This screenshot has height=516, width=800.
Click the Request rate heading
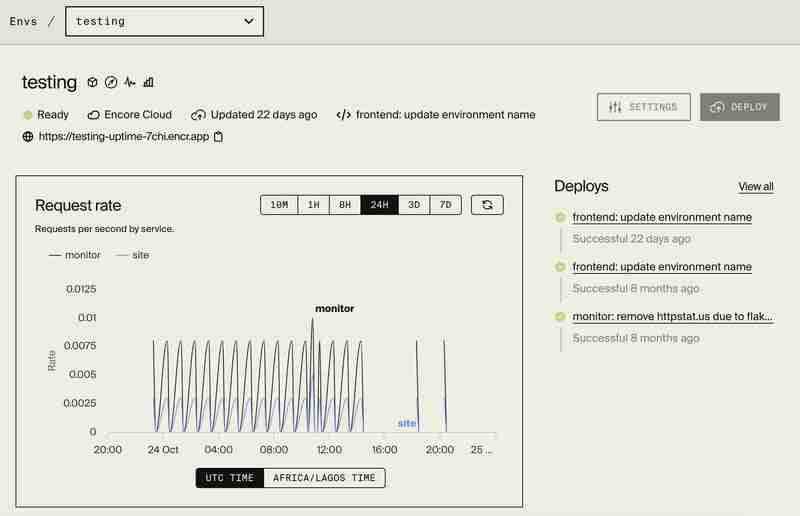tap(78, 205)
